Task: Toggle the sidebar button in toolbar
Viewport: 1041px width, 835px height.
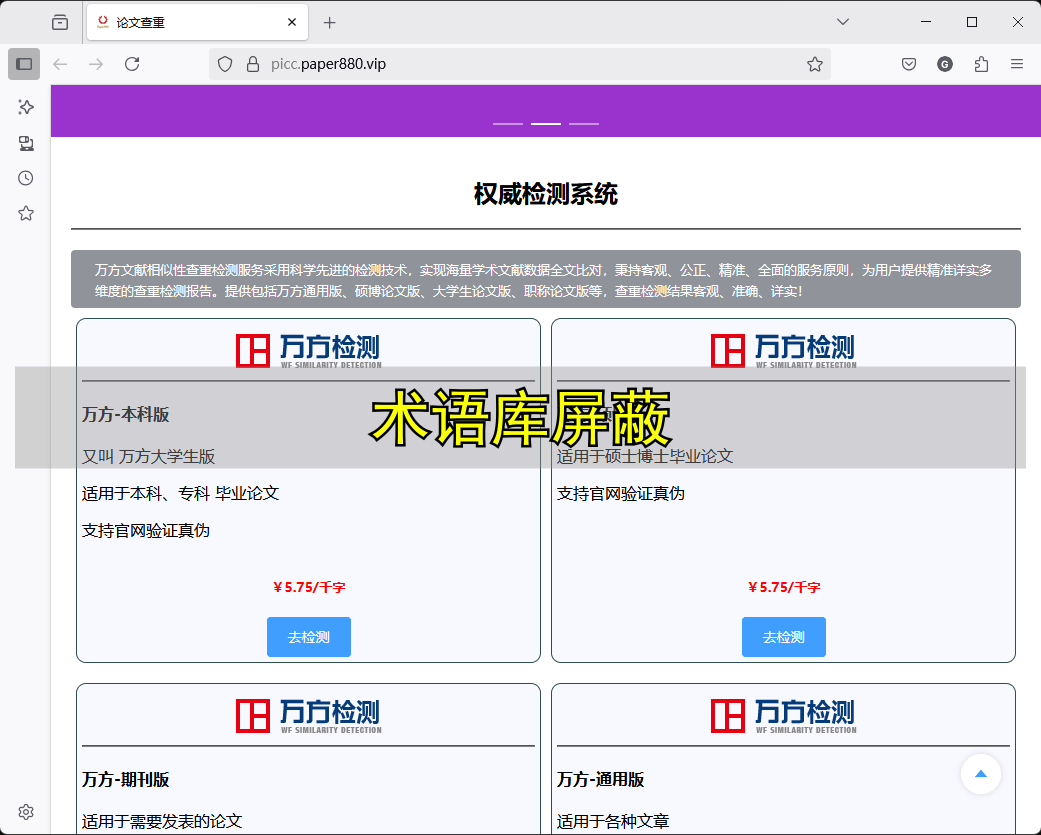Action: click(x=24, y=64)
